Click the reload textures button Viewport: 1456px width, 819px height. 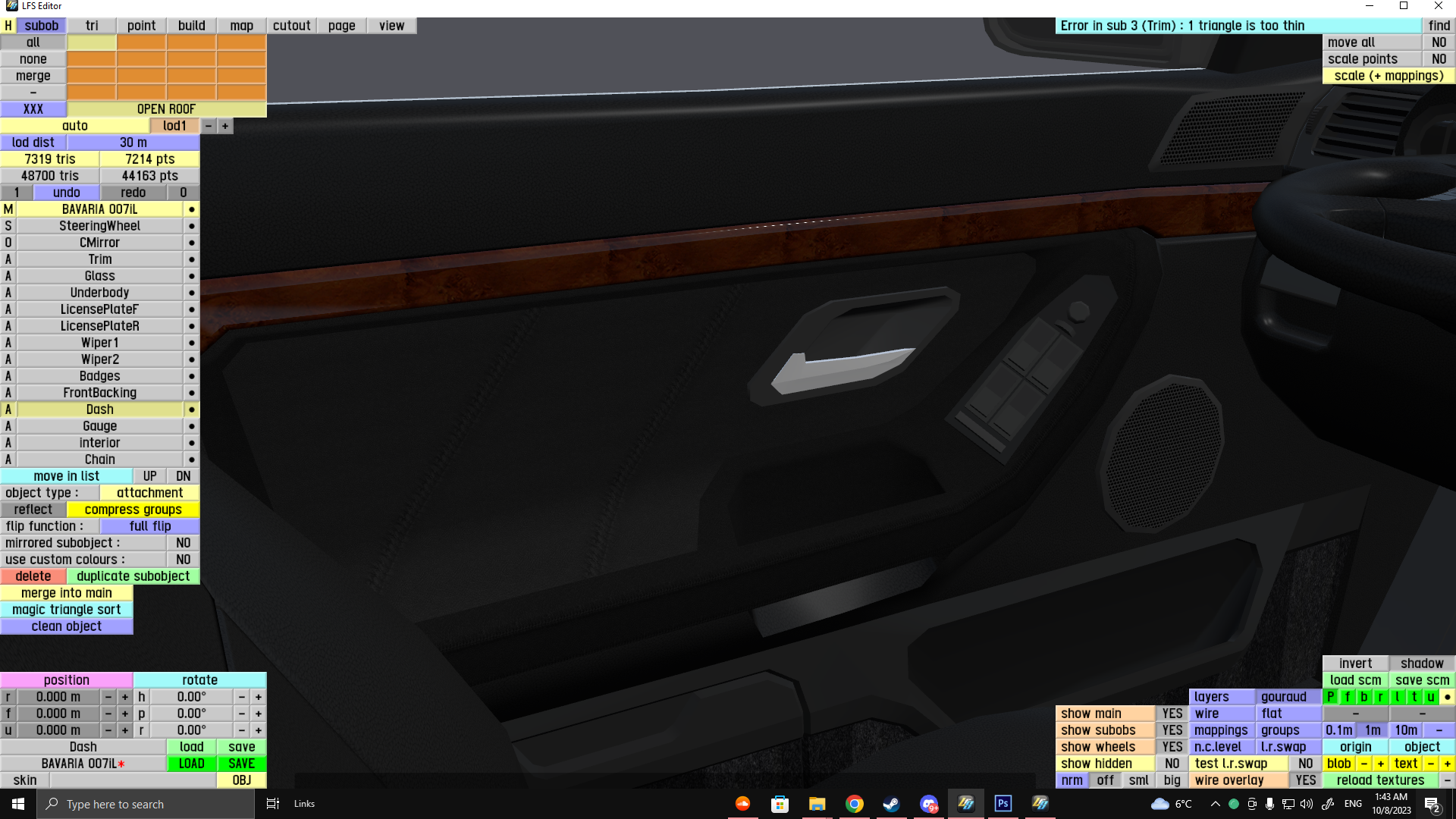[x=1380, y=780]
